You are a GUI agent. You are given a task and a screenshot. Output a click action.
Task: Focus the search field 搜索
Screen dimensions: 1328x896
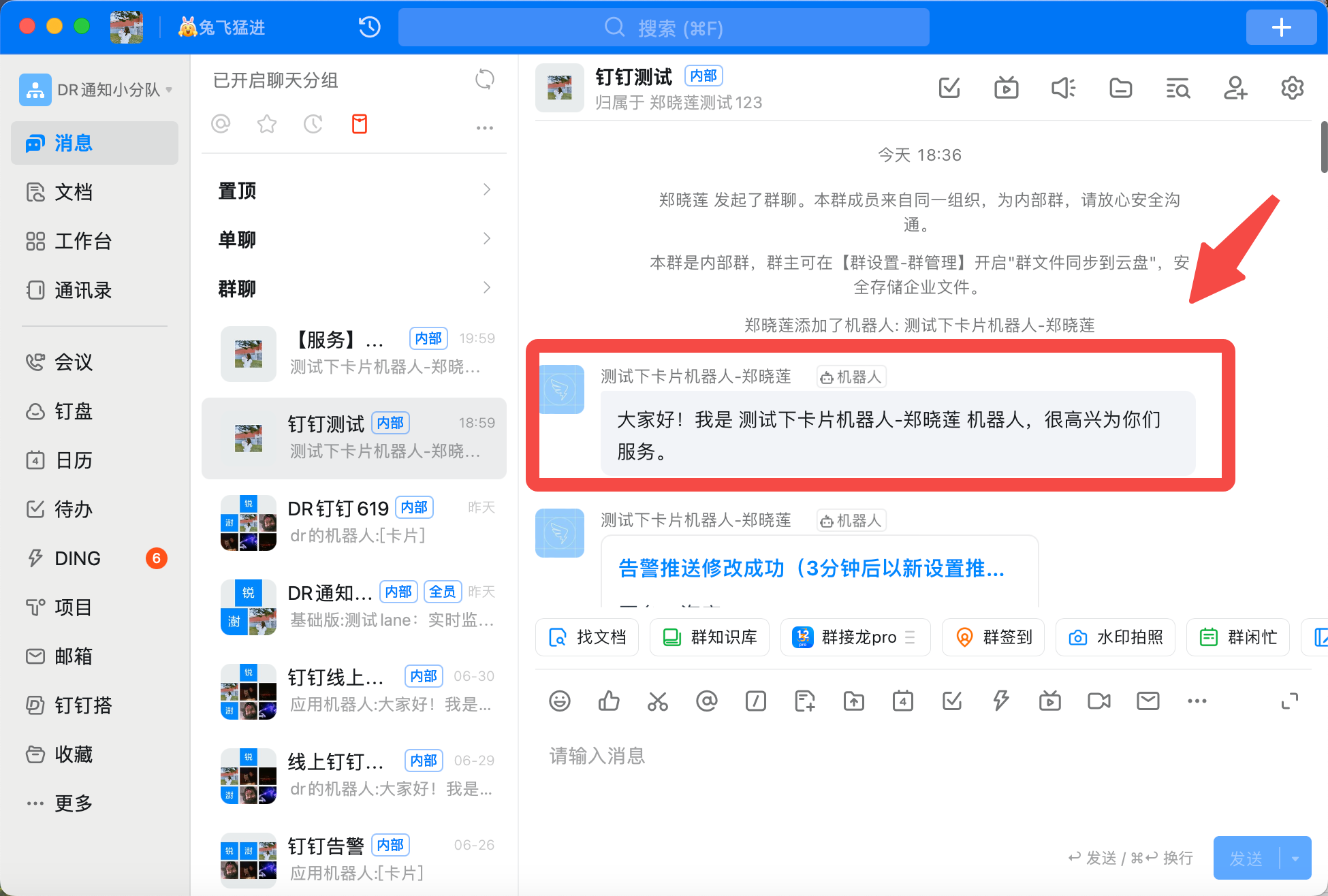(663, 27)
